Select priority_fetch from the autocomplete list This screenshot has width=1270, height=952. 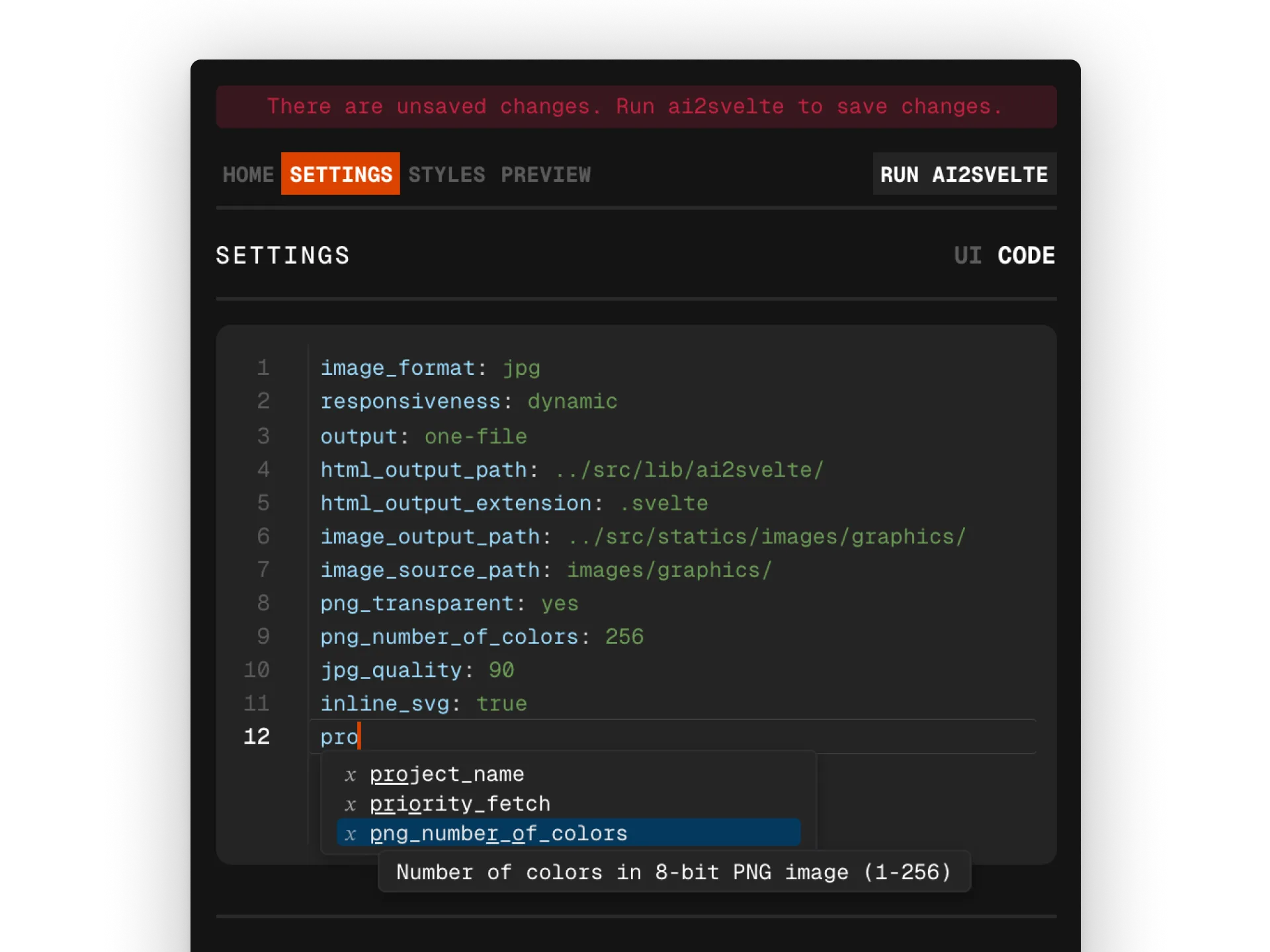460,803
